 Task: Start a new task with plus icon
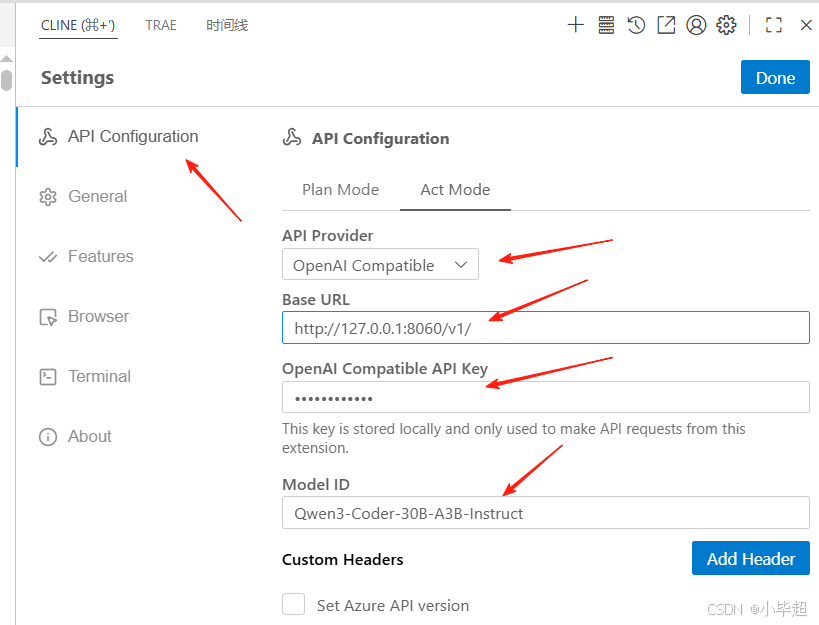[x=575, y=25]
